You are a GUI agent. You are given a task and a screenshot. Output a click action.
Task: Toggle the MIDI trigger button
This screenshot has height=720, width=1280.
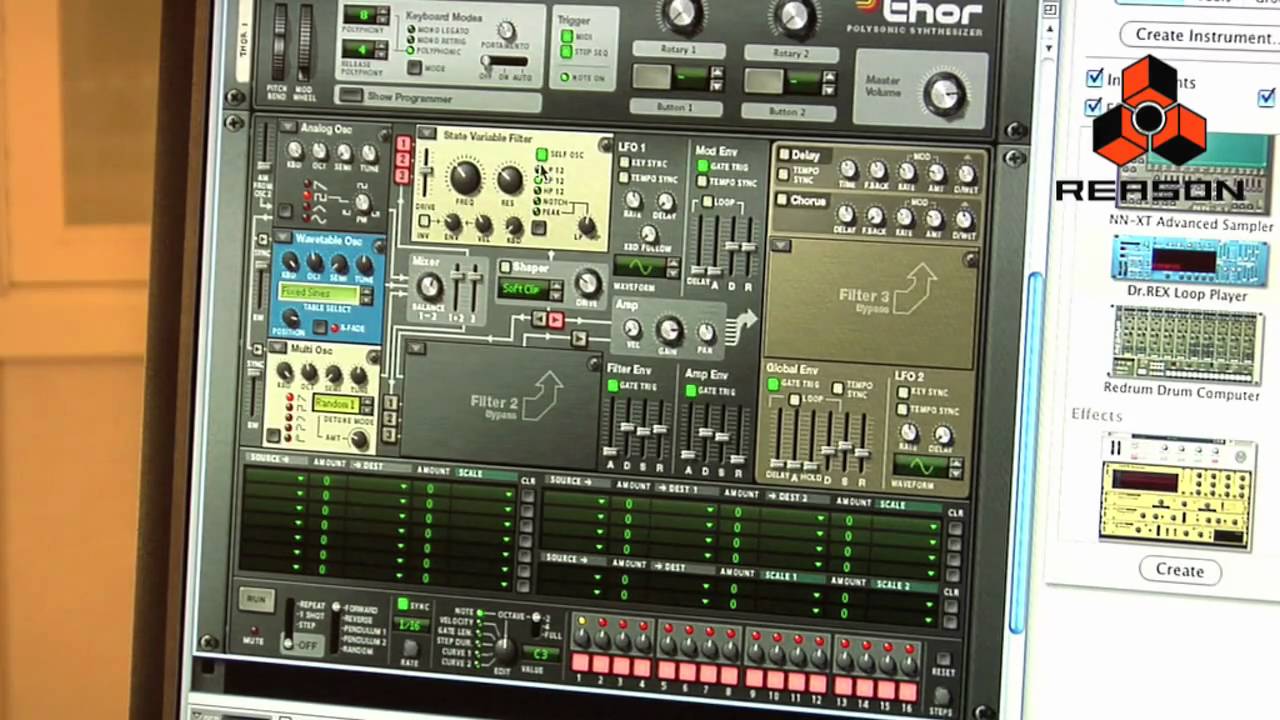pos(566,35)
